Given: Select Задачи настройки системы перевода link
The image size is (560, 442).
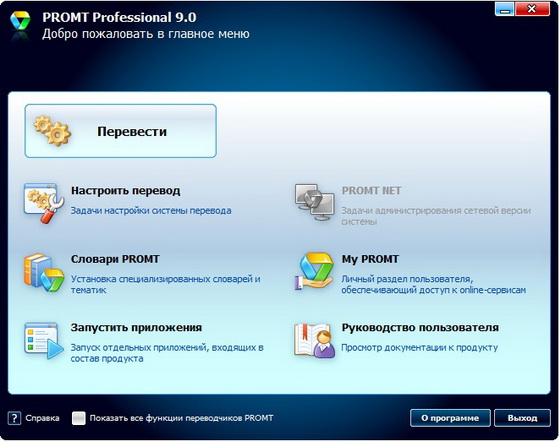Looking at the screenshot, I should [151, 211].
